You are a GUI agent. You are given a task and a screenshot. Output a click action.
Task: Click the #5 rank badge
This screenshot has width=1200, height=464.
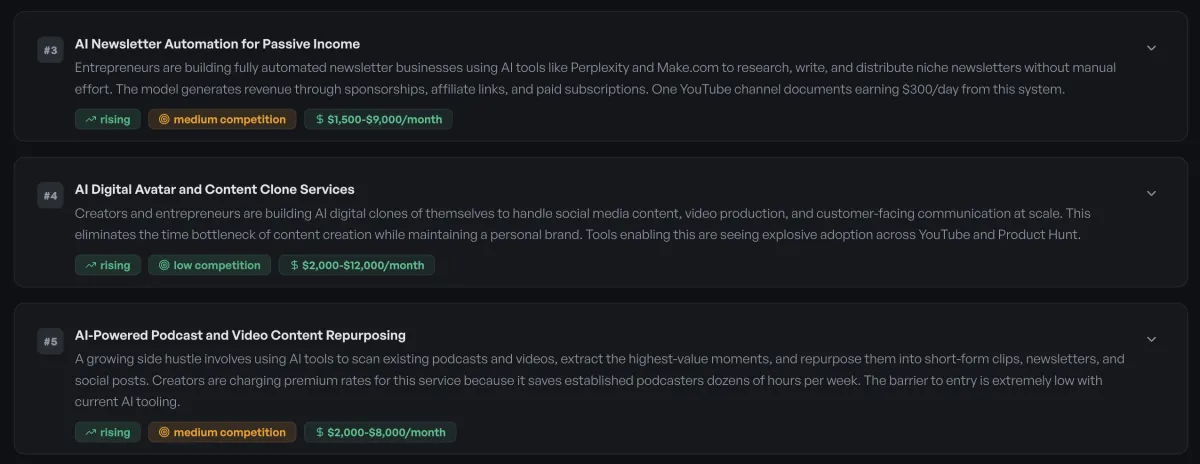click(x=51, y=342)
